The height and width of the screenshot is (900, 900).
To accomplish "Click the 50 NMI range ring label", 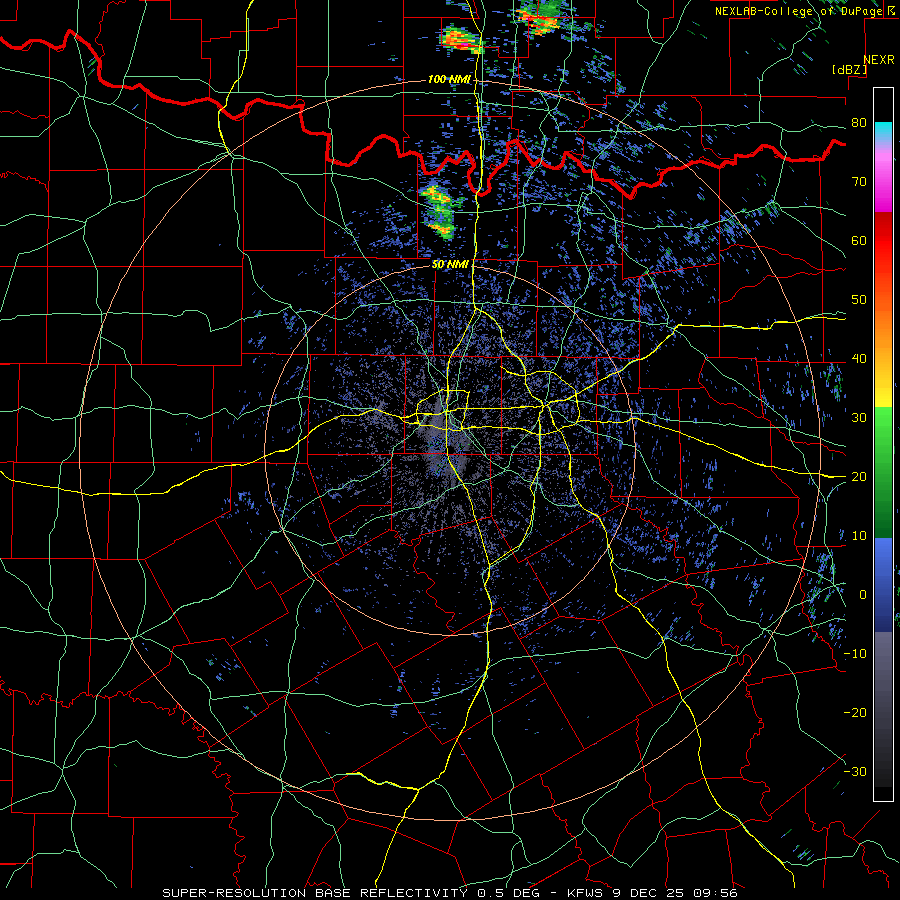I will pos(451,265).
